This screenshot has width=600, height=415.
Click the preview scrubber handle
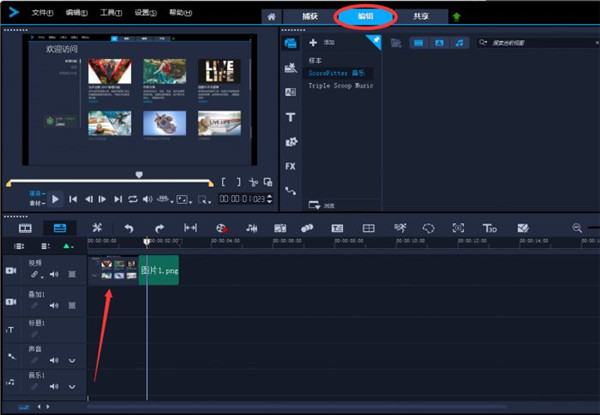click(139, 175)
